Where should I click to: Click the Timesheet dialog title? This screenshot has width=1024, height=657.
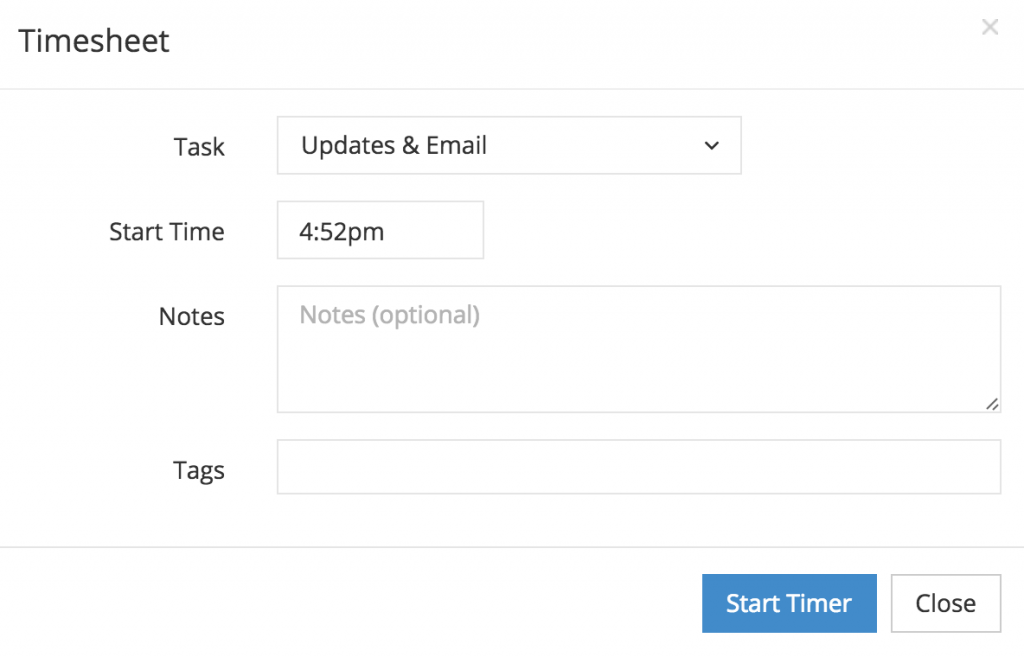[x=93, y=41]
